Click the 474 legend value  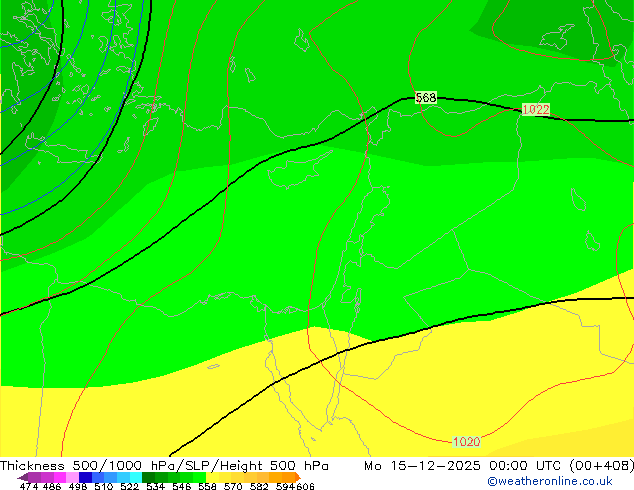29,486
